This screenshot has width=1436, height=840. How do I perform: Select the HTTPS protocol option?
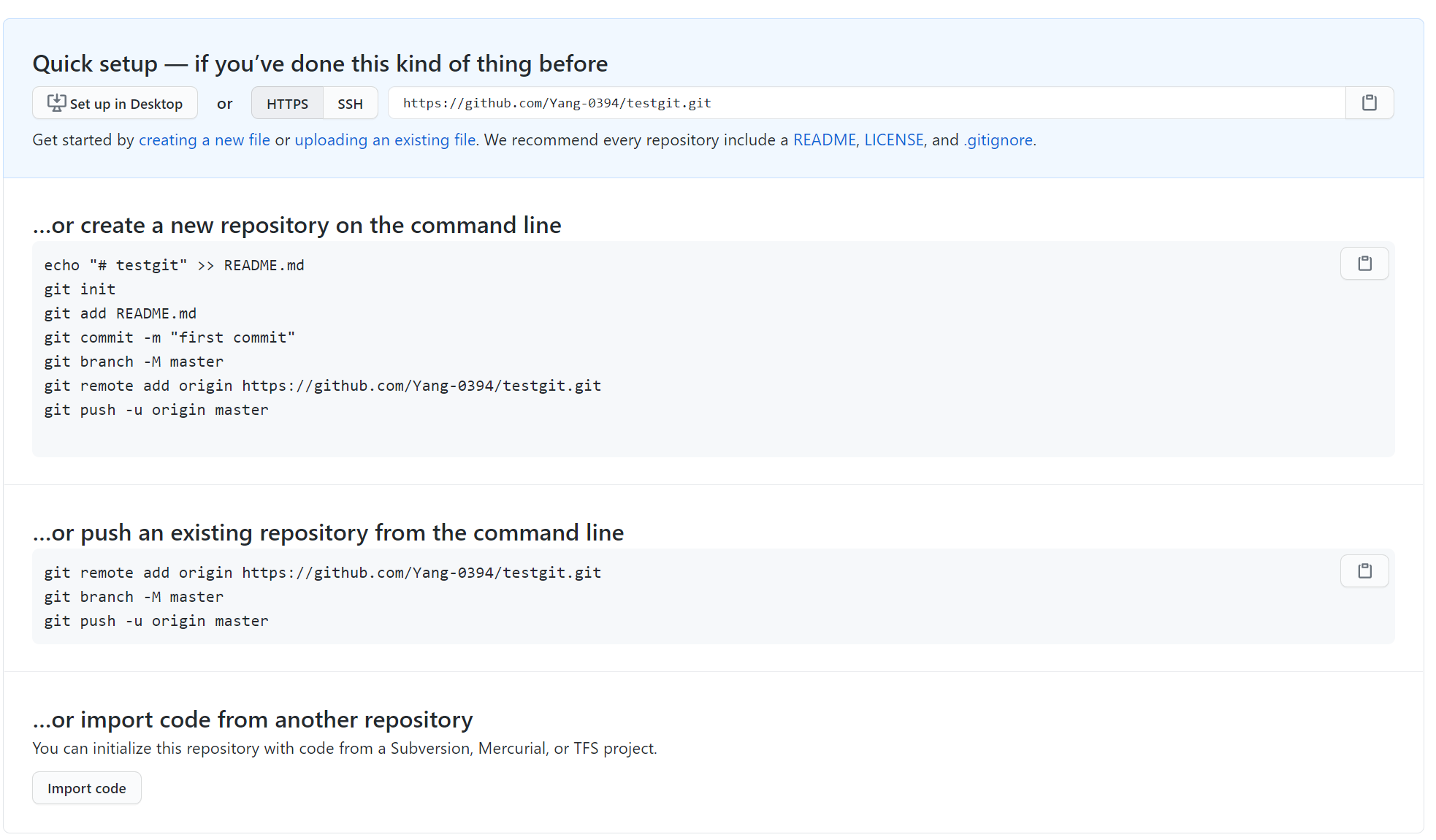click(287, 104)
